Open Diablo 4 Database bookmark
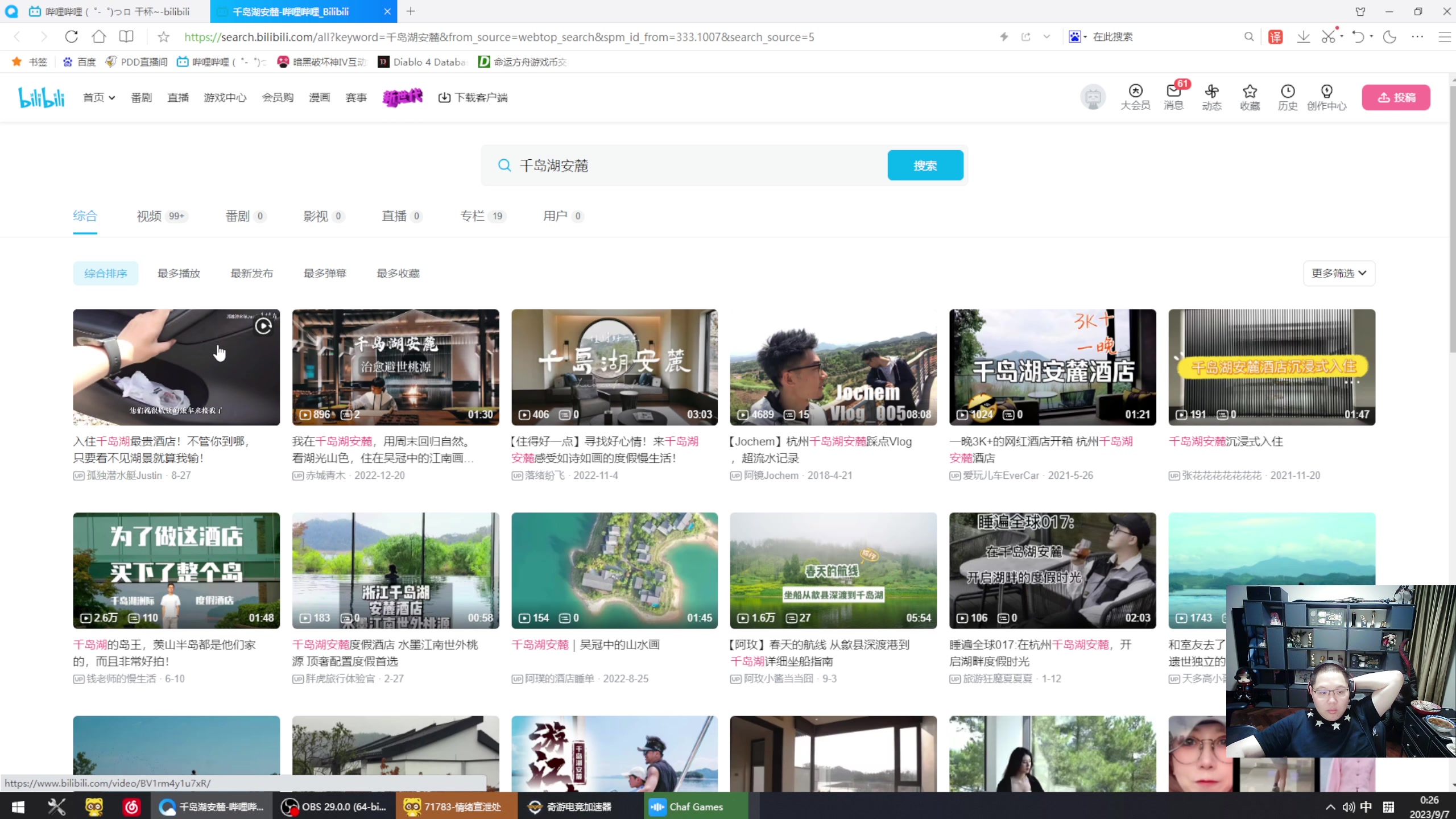This screenshot has width=1456, height=819. click(423, 62)
